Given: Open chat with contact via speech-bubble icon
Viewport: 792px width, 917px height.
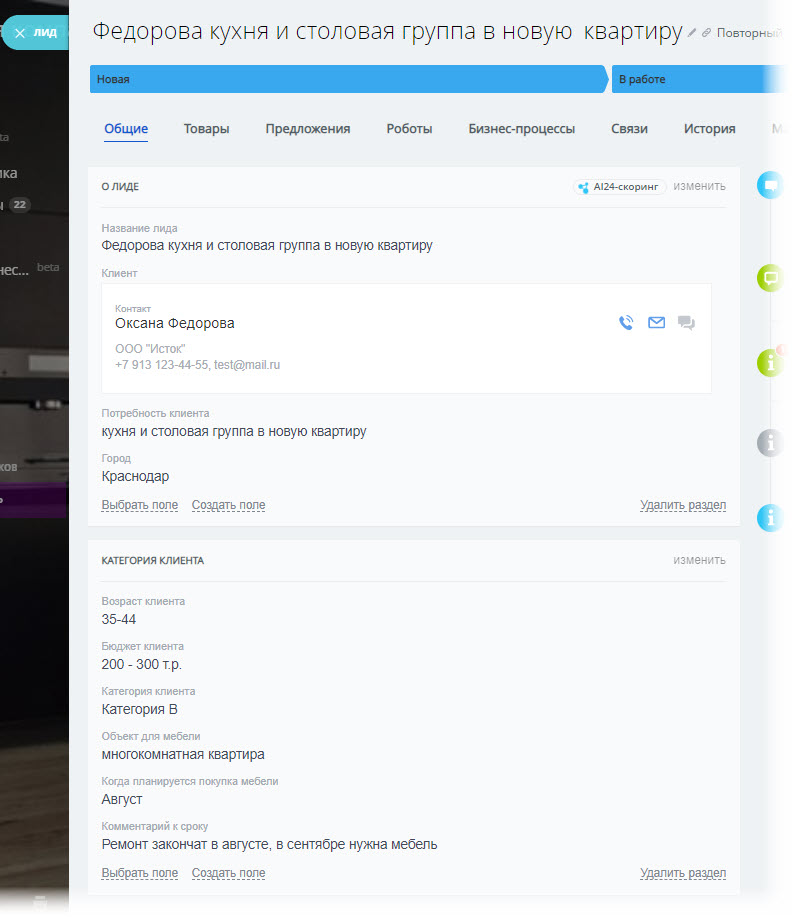Looking at the screenshot, I should (686, 322).
